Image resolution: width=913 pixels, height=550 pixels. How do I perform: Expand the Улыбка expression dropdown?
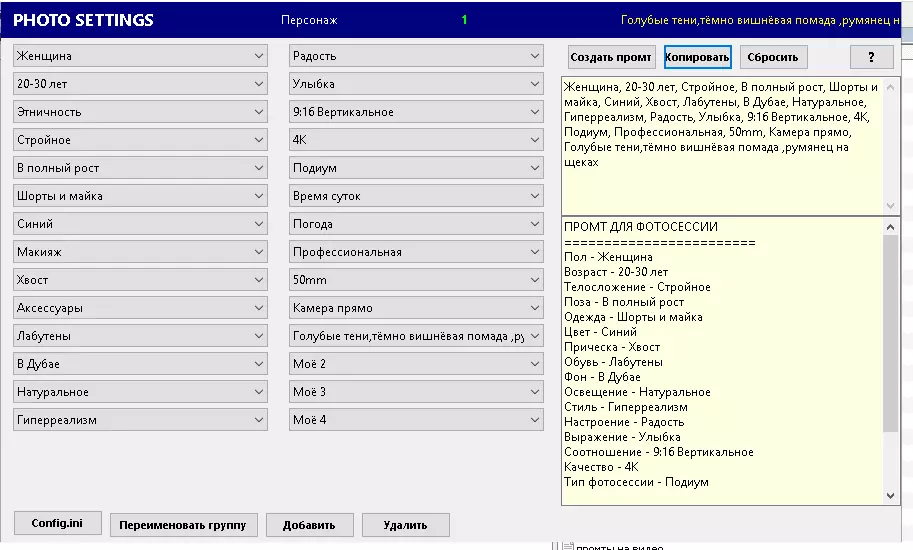(416, 84)
